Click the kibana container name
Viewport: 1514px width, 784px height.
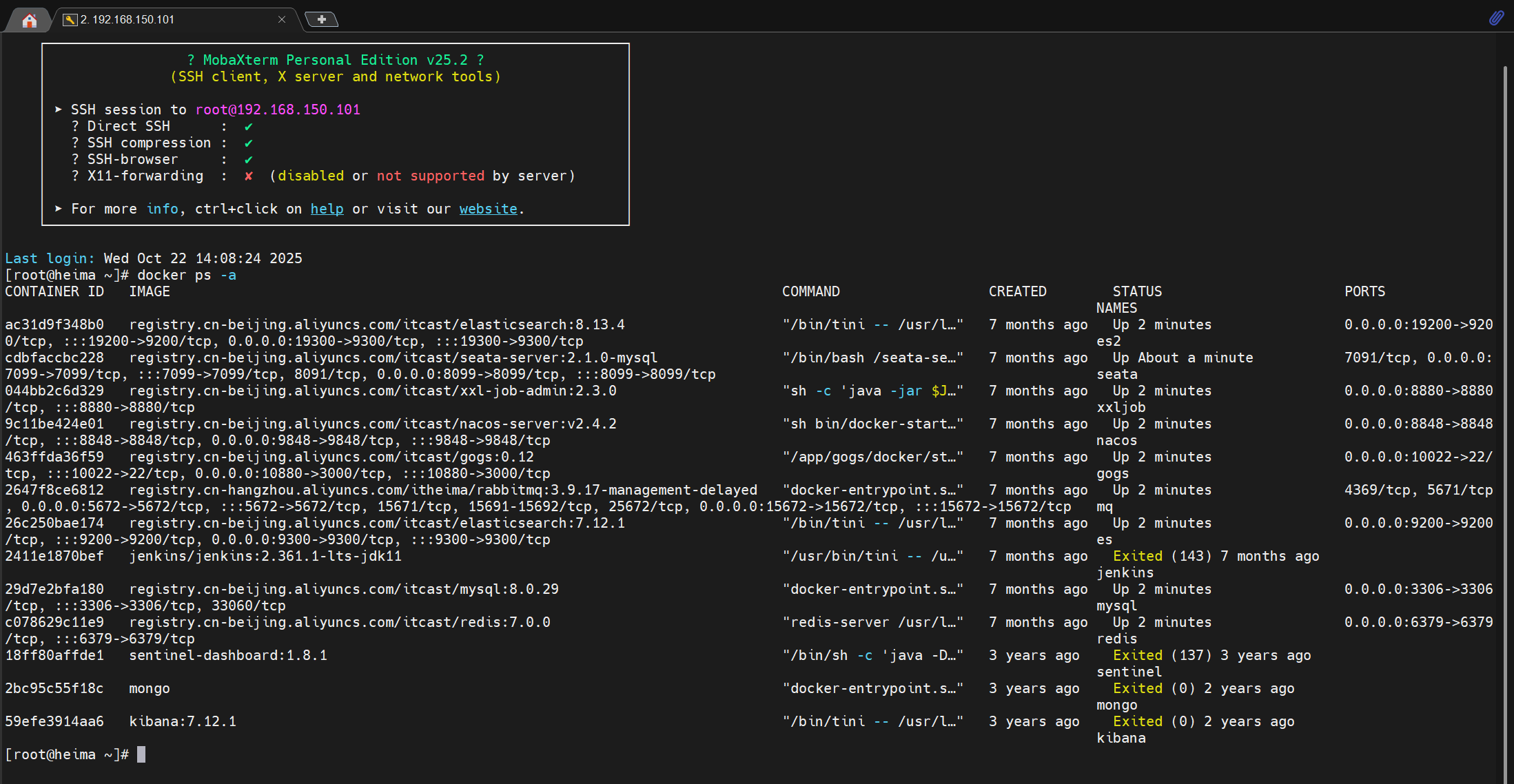pyautogui.click(x=1121, y=738)
